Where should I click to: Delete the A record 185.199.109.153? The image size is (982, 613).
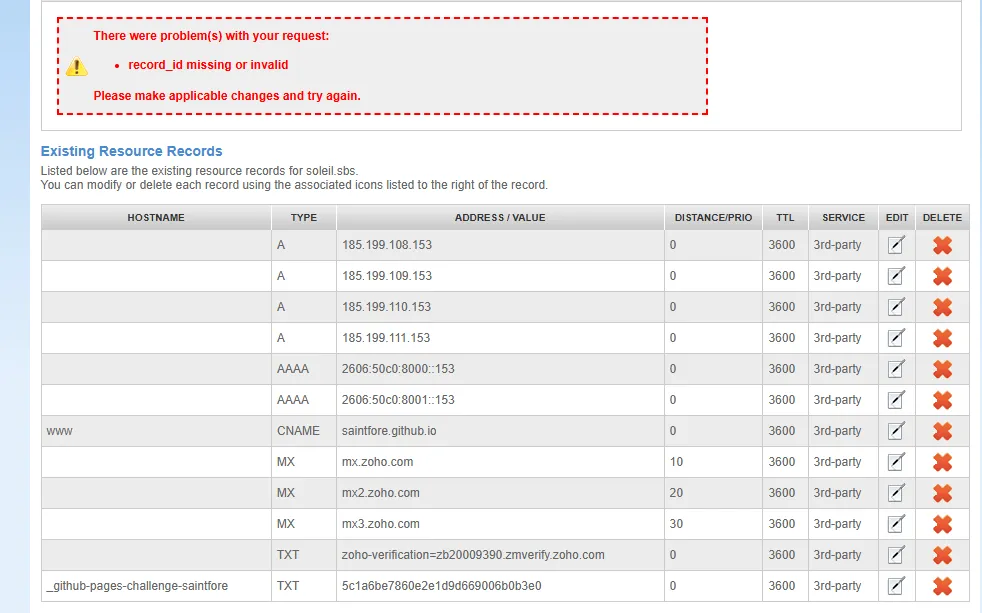tap(942, 276)
